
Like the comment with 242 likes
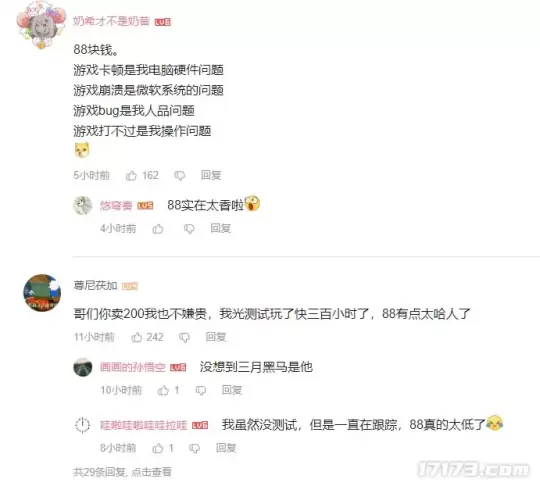point(137,337)
